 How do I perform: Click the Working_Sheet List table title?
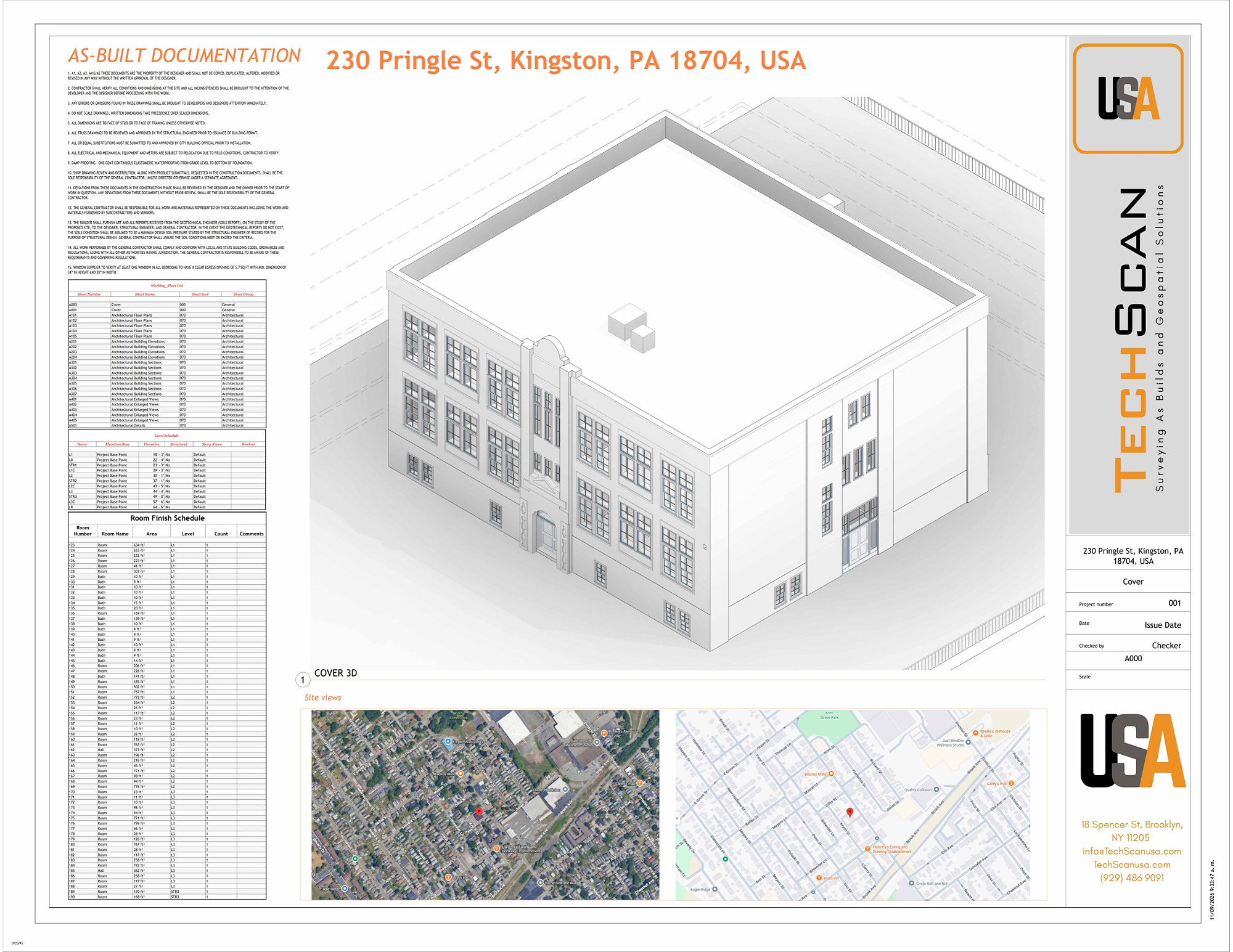pos(167,286)
